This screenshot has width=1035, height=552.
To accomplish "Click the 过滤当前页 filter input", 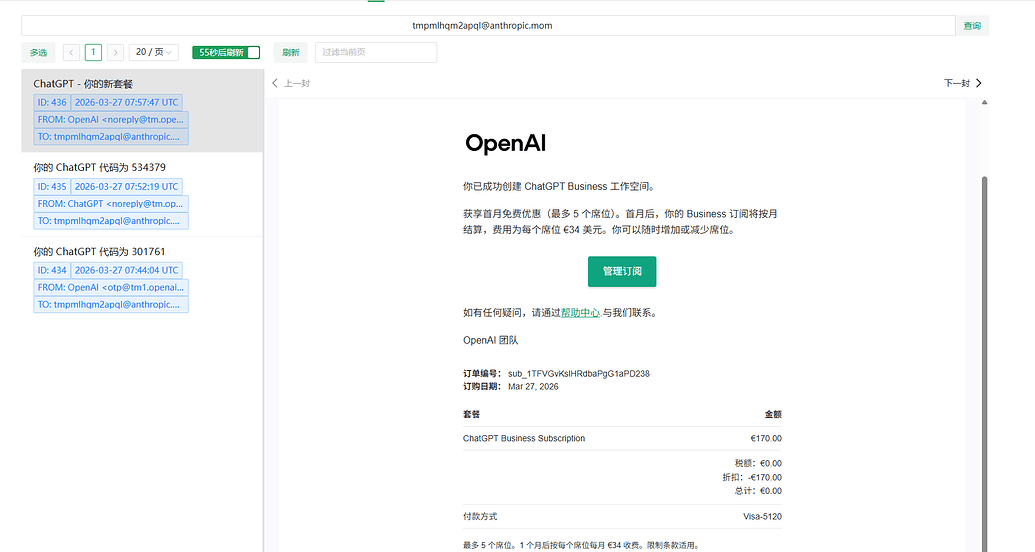I will [x=376, y=52].
